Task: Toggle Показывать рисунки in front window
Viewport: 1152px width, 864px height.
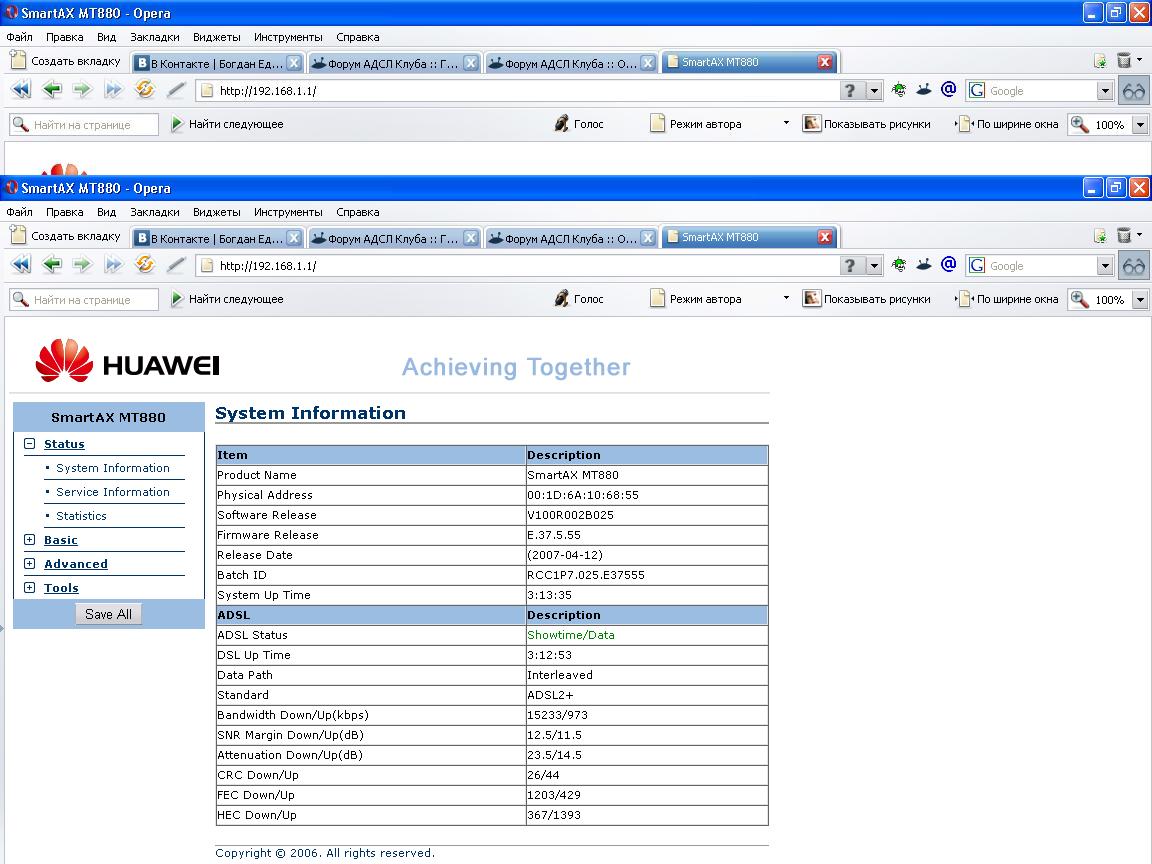Action: tap(867, 299)
